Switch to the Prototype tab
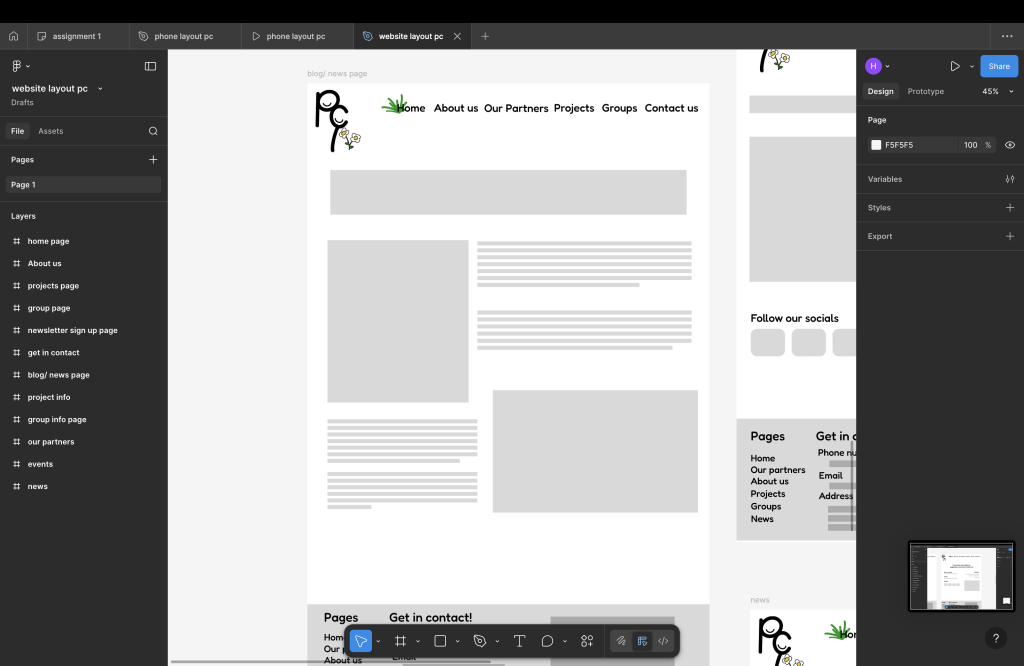Screen dimensions: 1024x666 (925, 91)
